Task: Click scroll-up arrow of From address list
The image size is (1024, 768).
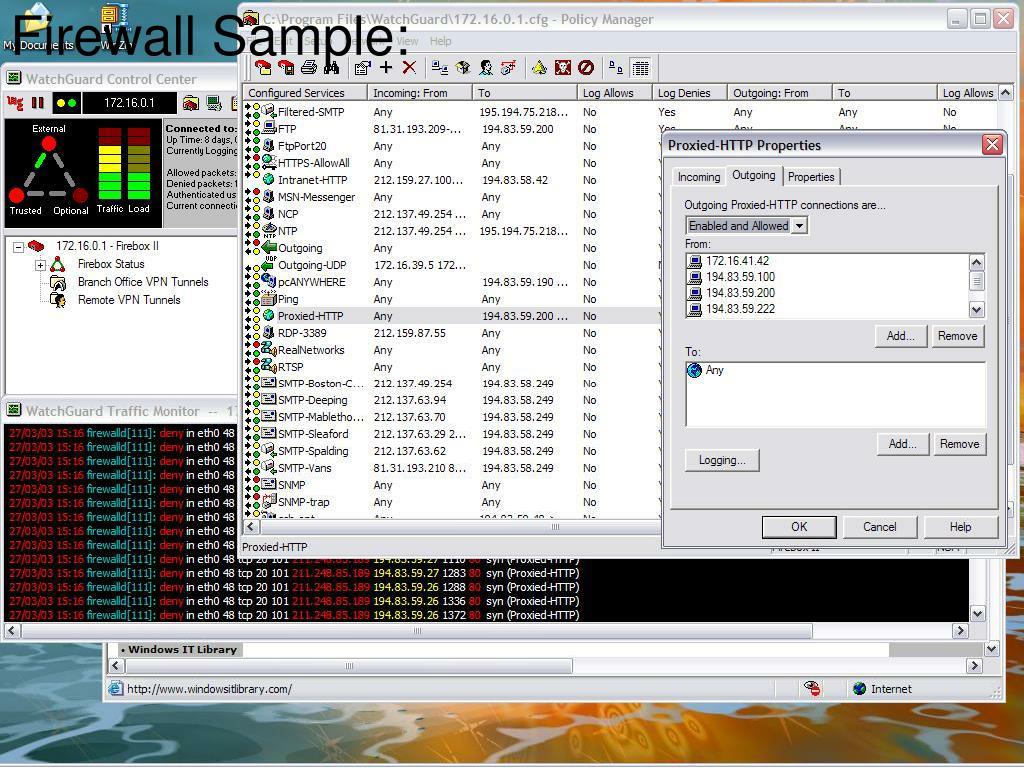Action: click(976, 263)
